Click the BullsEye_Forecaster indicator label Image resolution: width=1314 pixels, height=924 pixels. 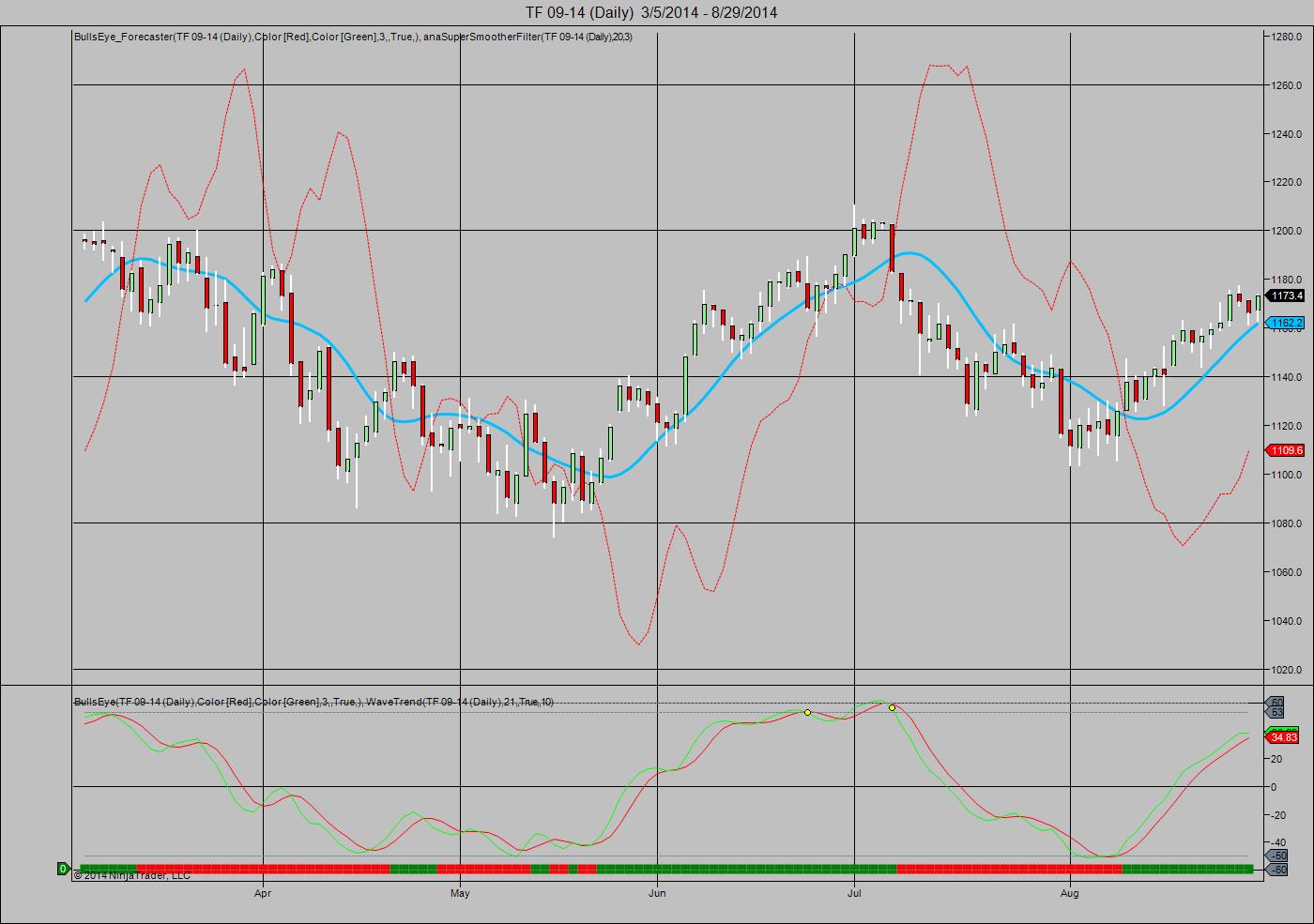pyautogui.click(x=353, y=37)
